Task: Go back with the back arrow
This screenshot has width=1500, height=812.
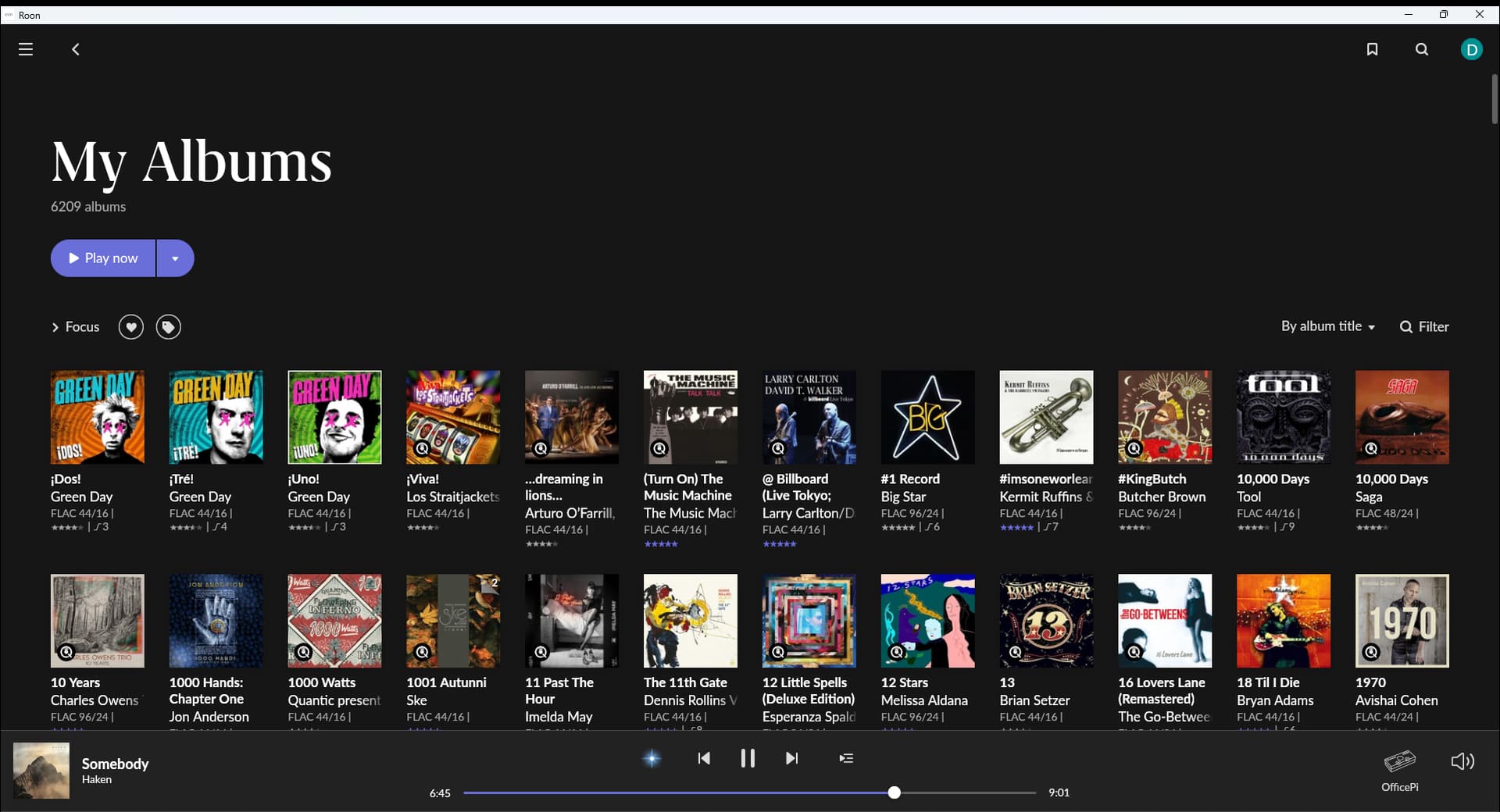Action: point(76,49)
